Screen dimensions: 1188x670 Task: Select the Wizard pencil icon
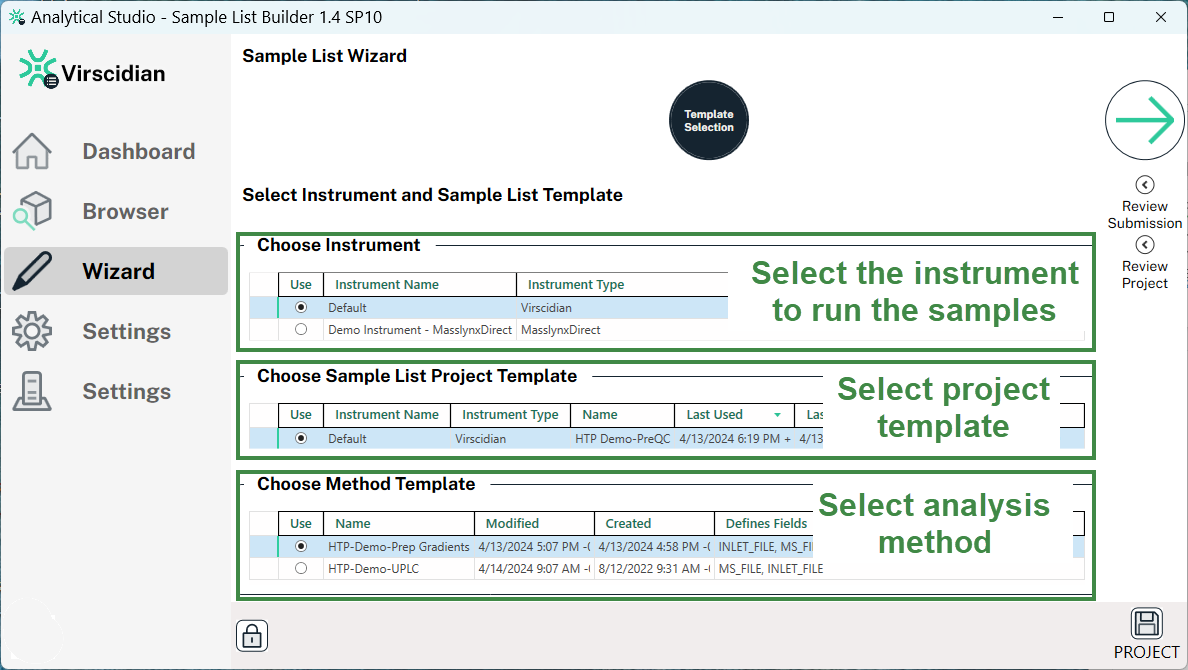(32, 271)
